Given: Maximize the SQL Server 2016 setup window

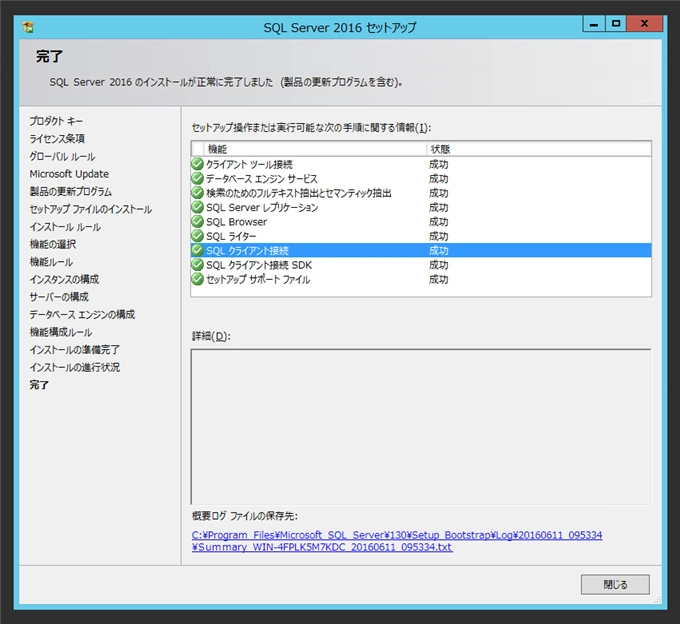Looking at the screenshot, I should click(615, 24).
